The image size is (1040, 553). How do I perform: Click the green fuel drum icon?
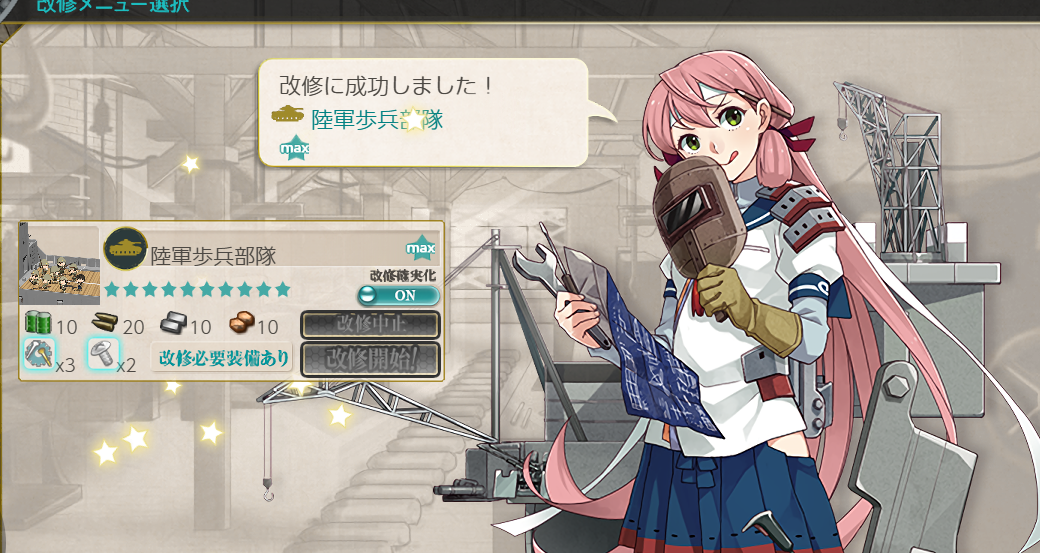(38, 324)
